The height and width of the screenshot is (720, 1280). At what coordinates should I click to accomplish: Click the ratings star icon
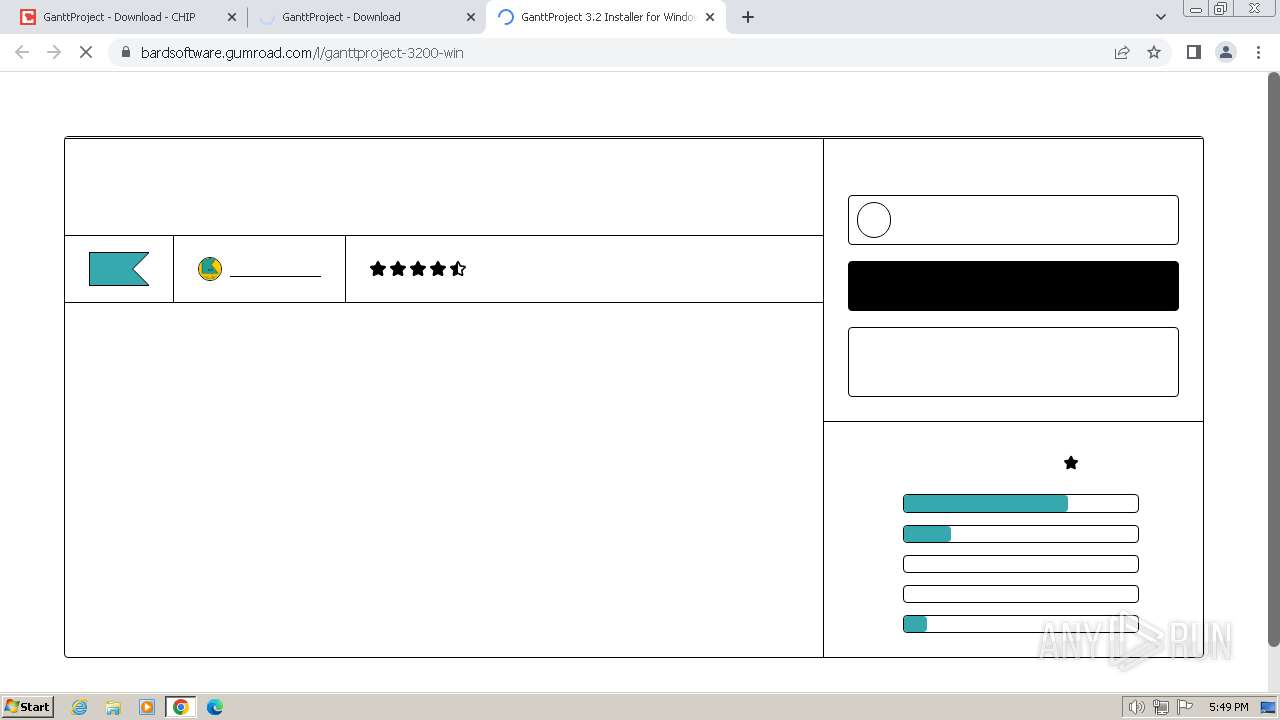(1071, 463)
